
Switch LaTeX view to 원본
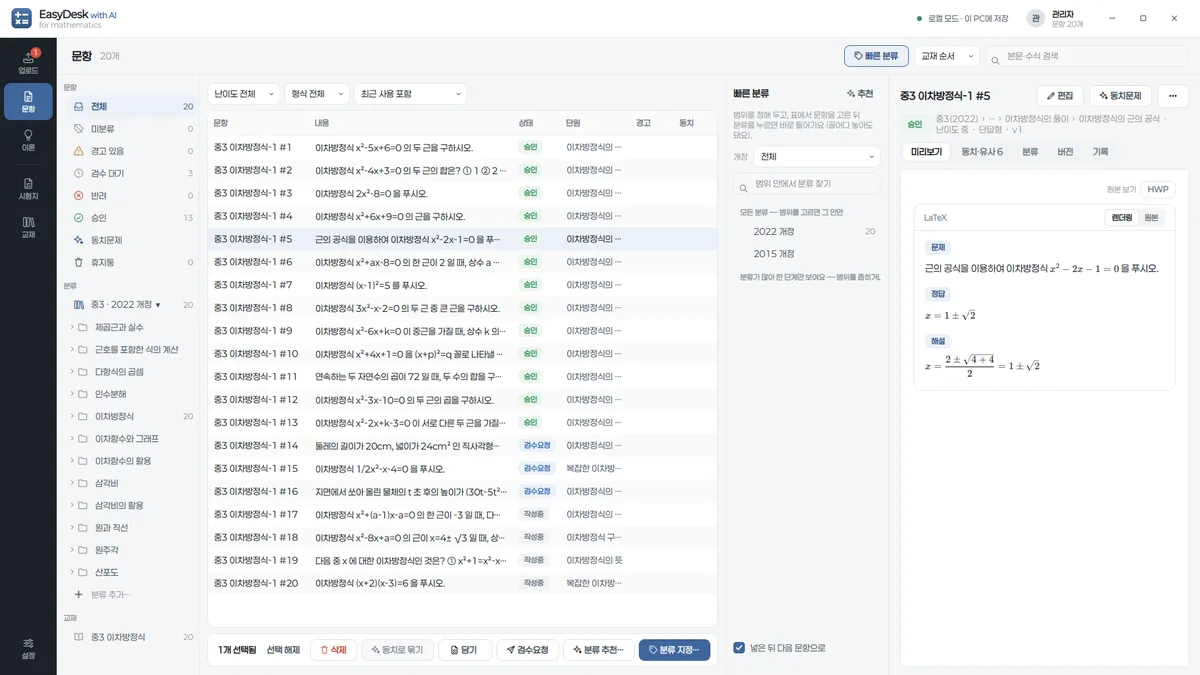[1151, 217]
